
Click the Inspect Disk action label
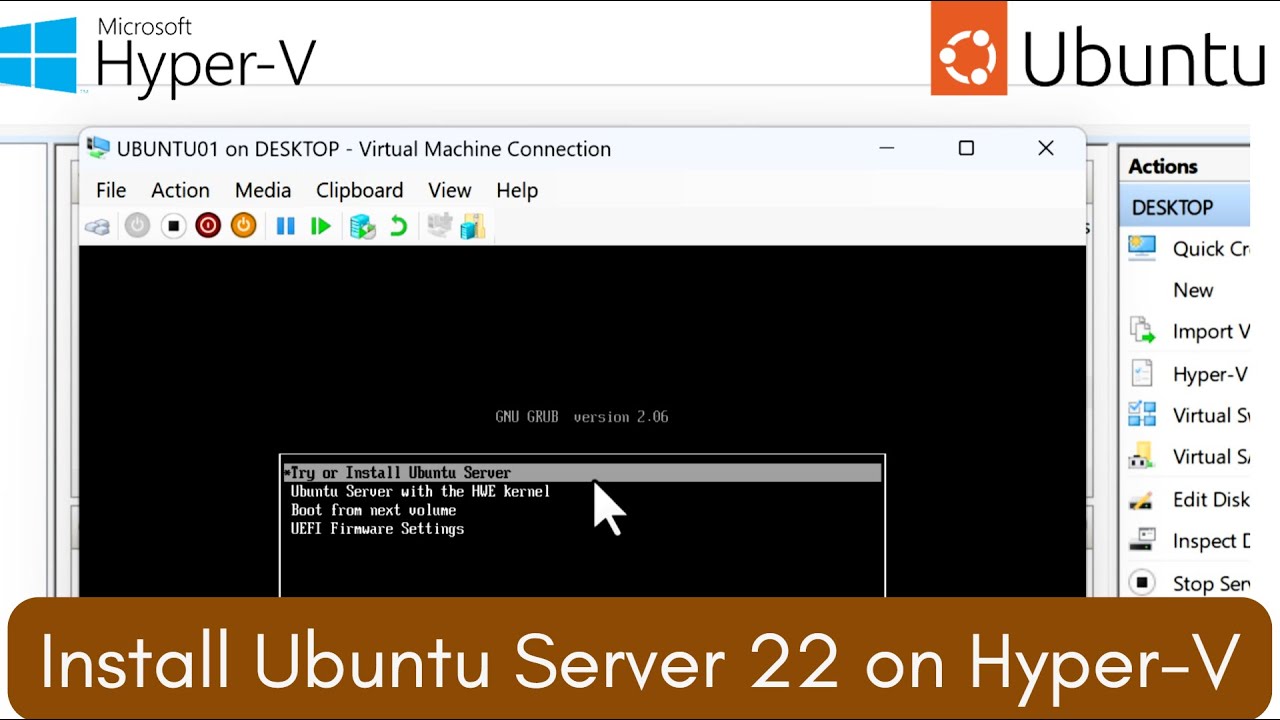pyautogui.click(x=1211, y=541)
